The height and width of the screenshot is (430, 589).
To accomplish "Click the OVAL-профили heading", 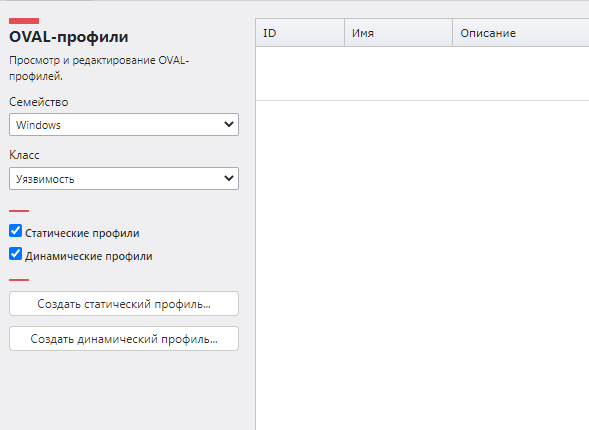I will click(69, 37).
